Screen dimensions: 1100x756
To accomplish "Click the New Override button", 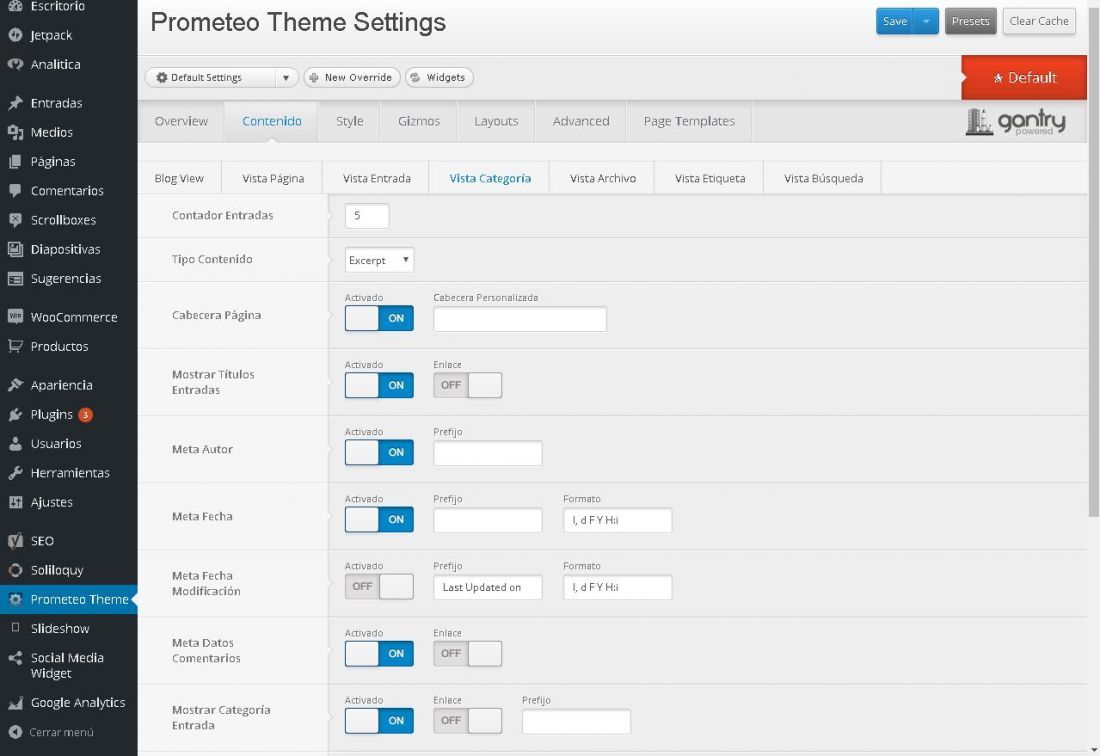I will click(x=351, y=78).
